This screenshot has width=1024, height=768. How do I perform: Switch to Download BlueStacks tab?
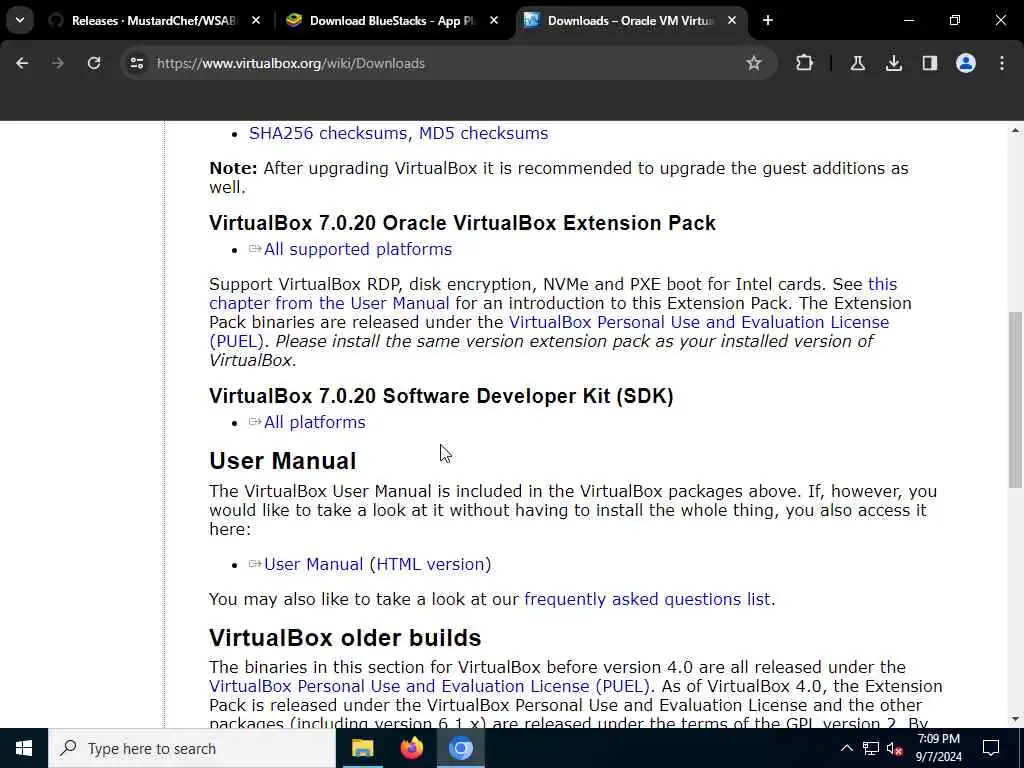392,21
